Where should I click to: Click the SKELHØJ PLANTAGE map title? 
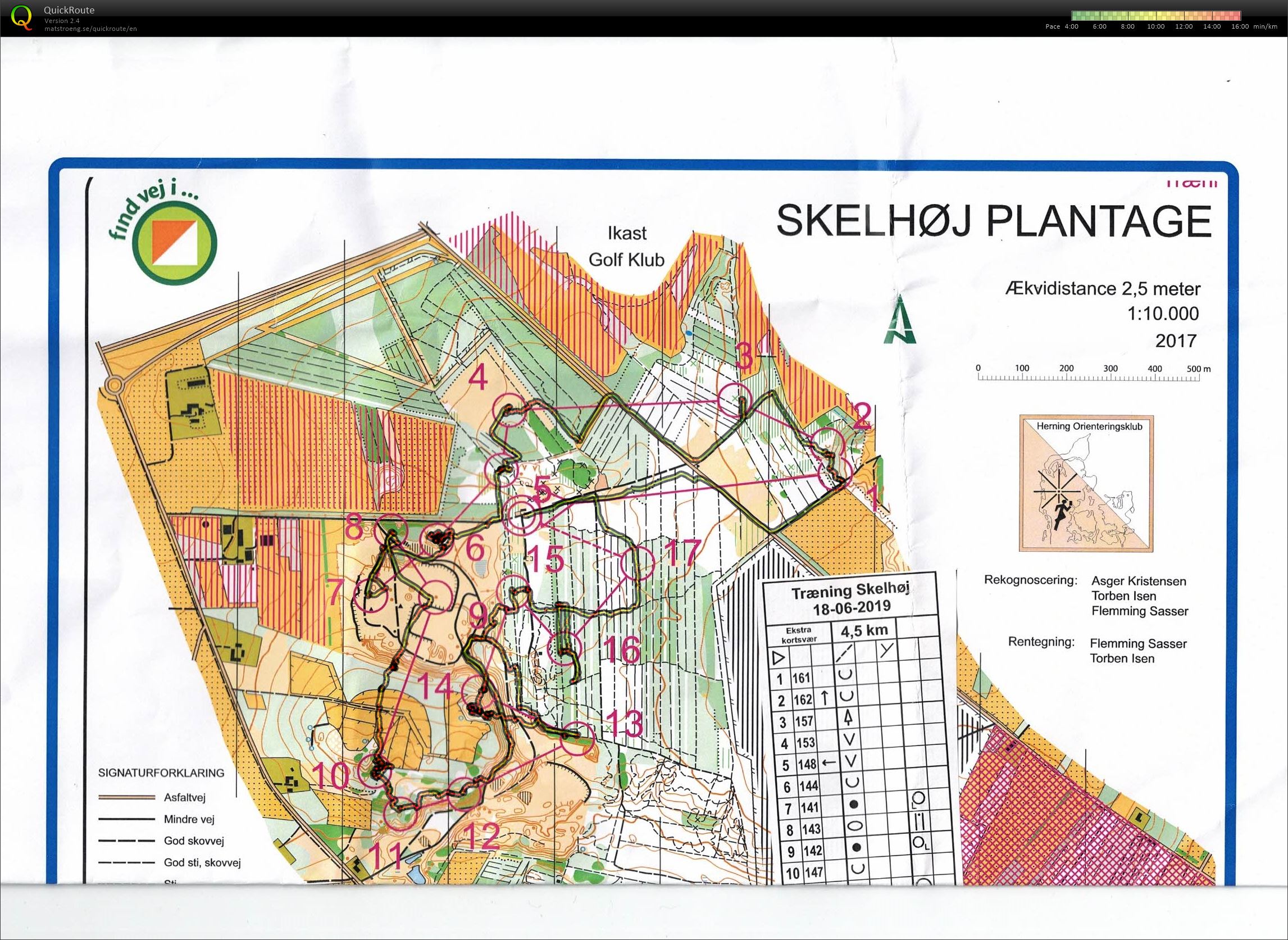tap(993, 221)
